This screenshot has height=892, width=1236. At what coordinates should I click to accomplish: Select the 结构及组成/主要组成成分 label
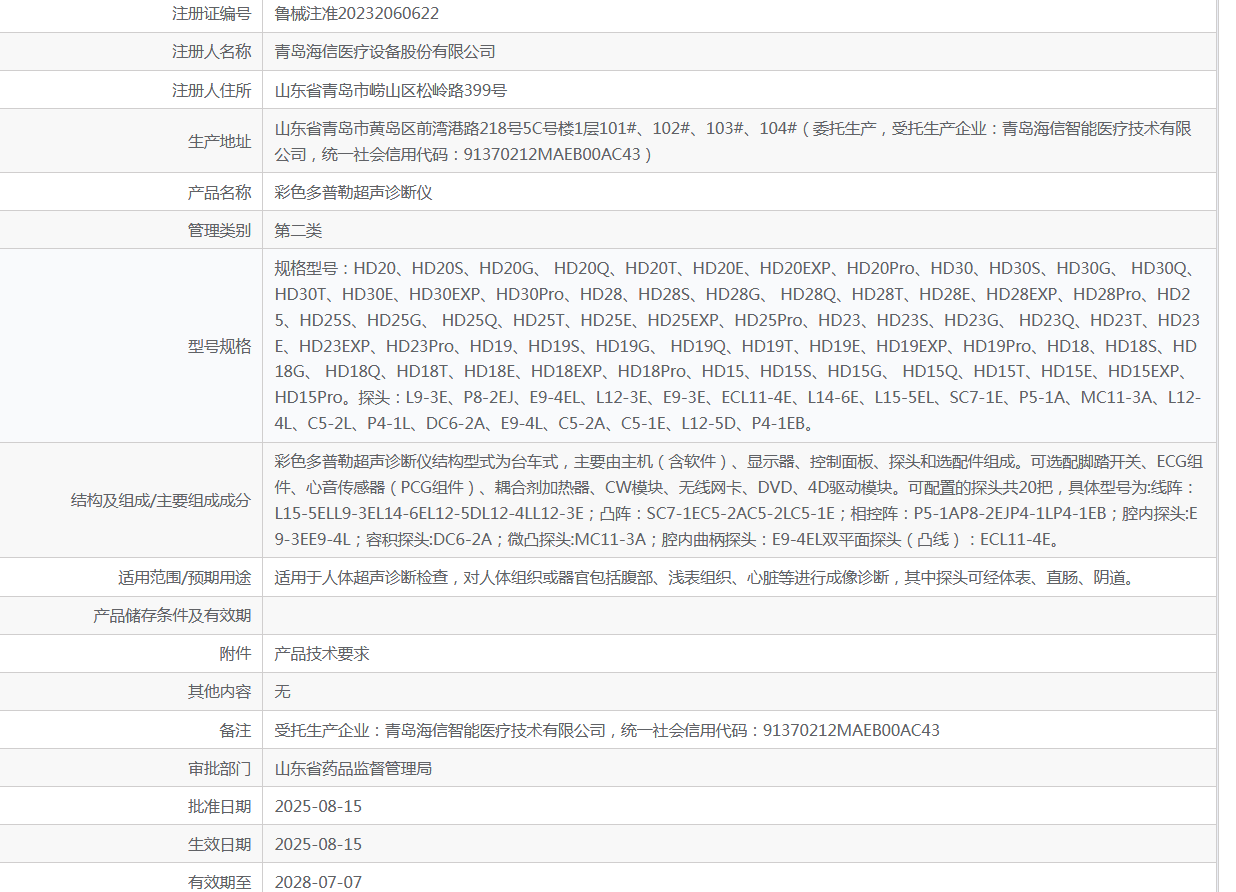point(161,500)
